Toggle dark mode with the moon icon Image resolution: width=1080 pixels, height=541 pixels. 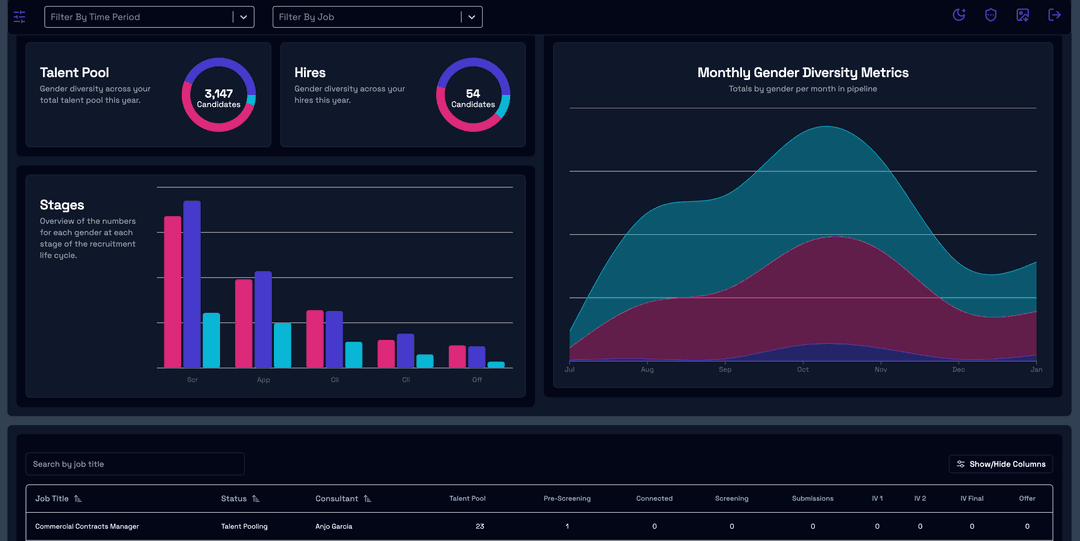[x=959, y=15]
